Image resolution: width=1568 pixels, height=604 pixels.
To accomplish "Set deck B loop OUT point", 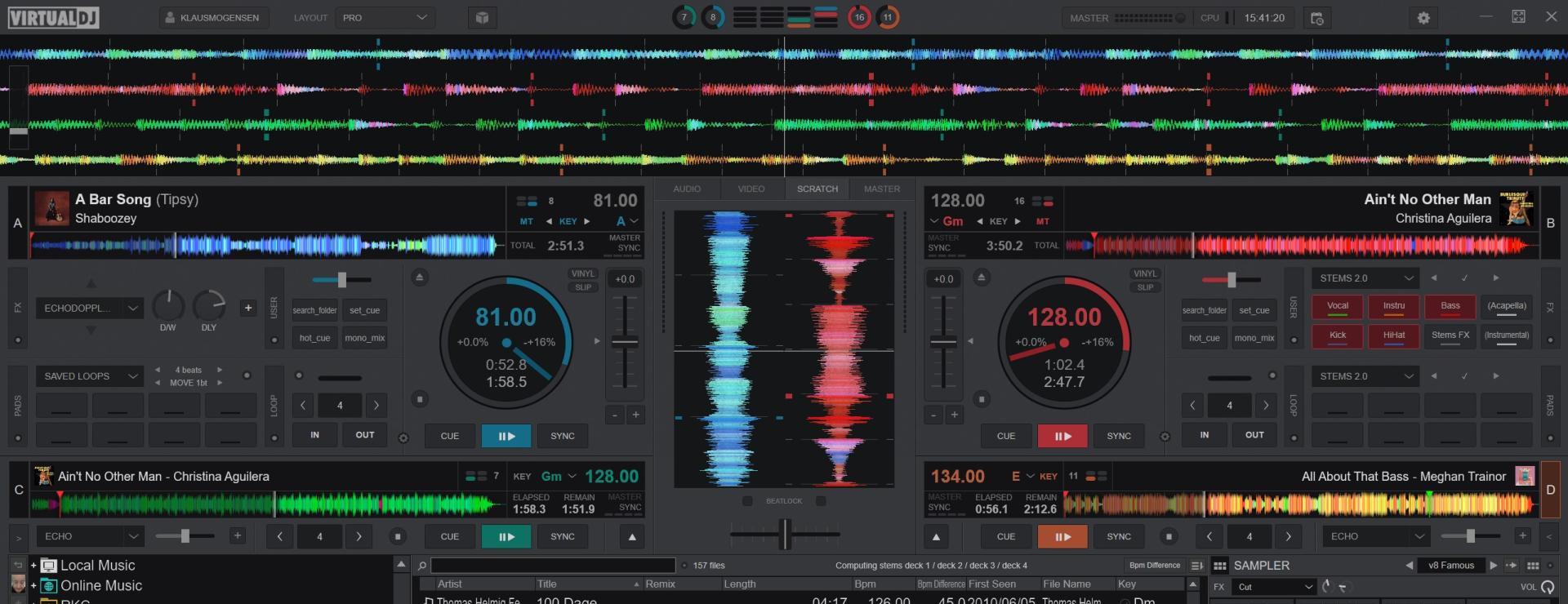I will click(1254, 435).
